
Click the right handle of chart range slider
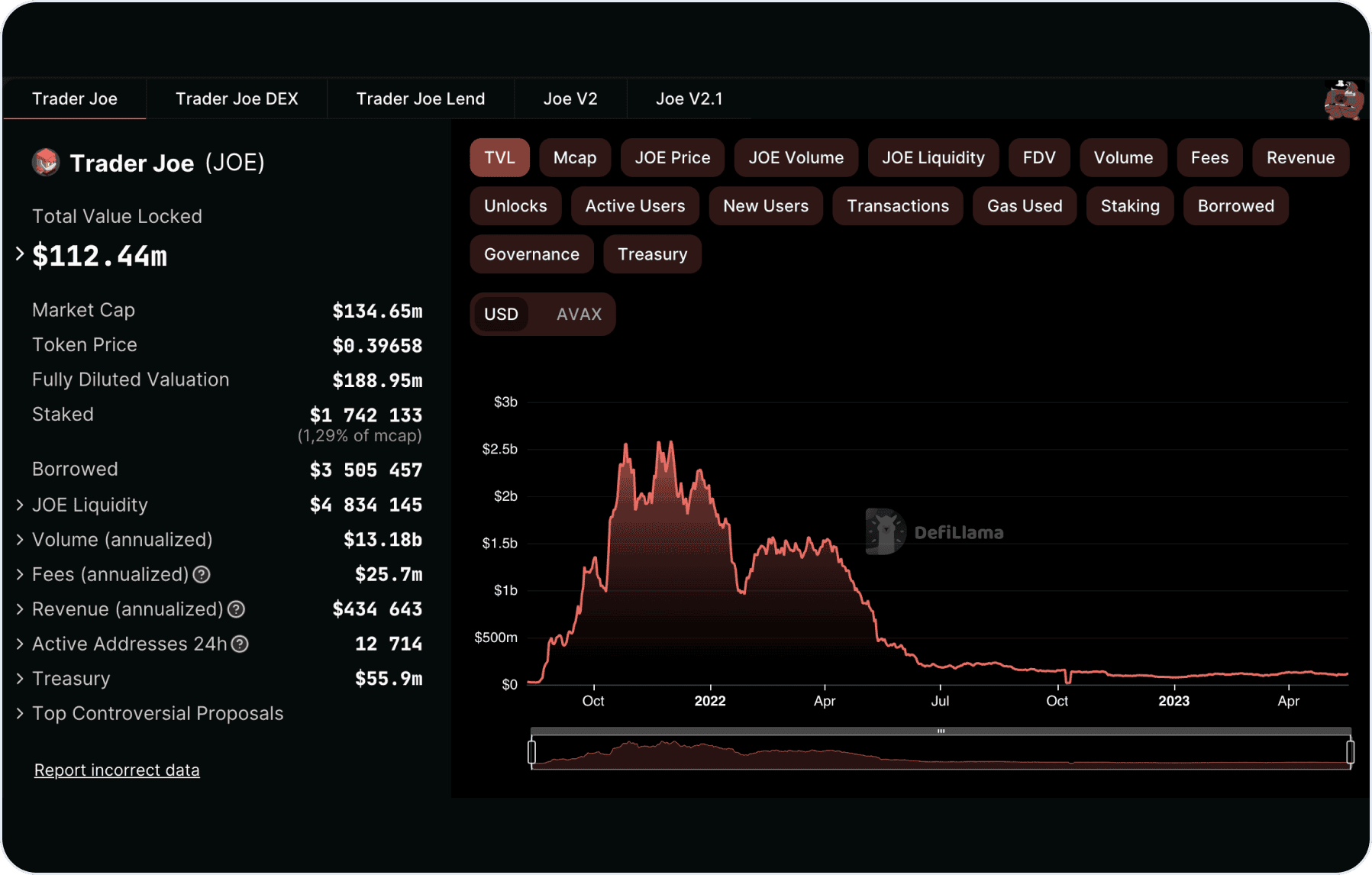(1350, 752)
